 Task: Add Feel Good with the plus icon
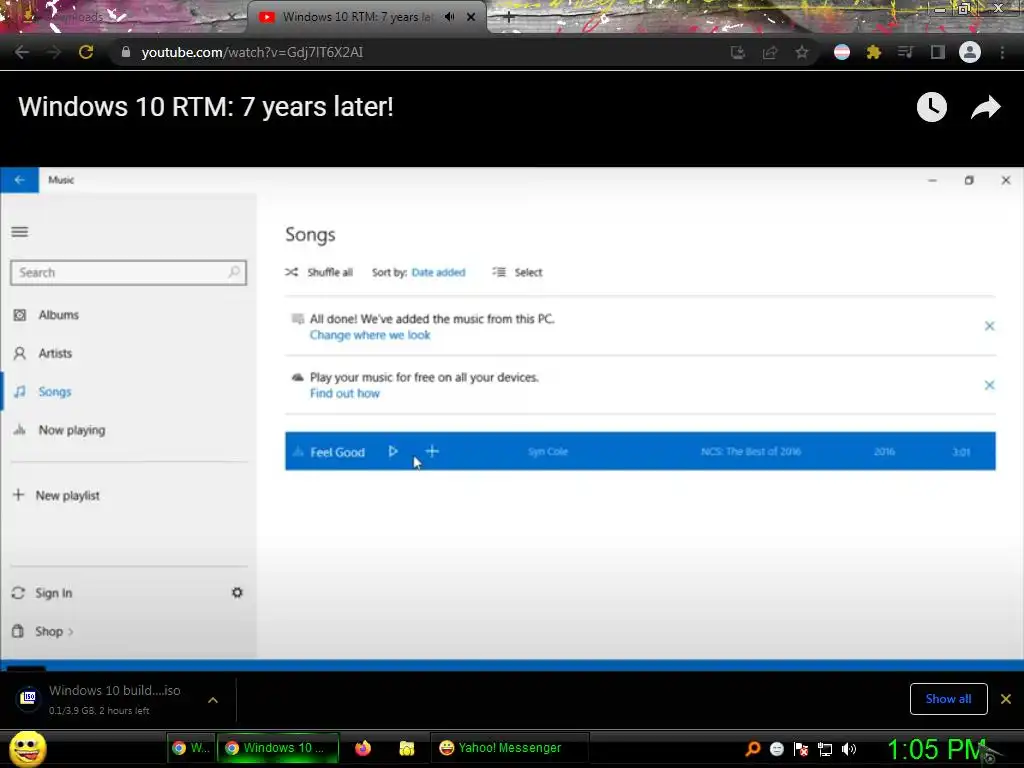pos(432,451)
